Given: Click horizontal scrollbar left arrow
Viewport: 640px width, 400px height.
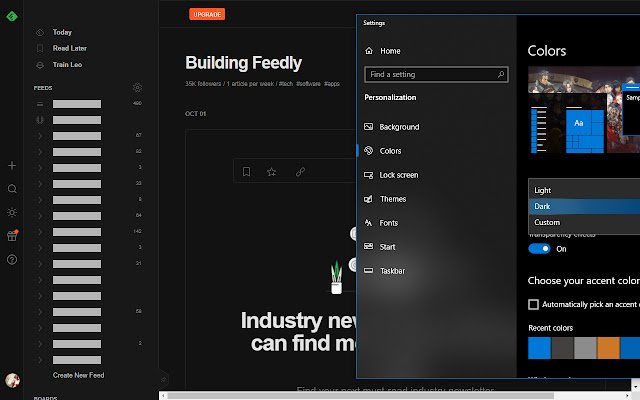Looking at the screenshot, I should (x=163, y=396).
